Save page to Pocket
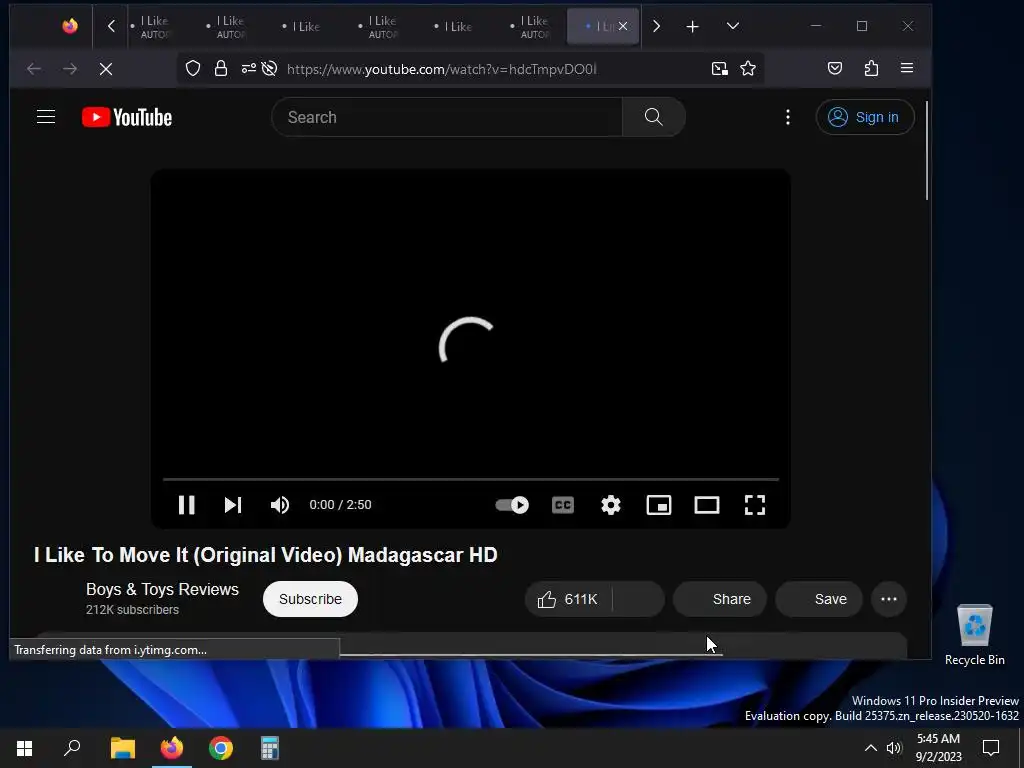Screen dimensions: 1024x768 click(835, 69)
